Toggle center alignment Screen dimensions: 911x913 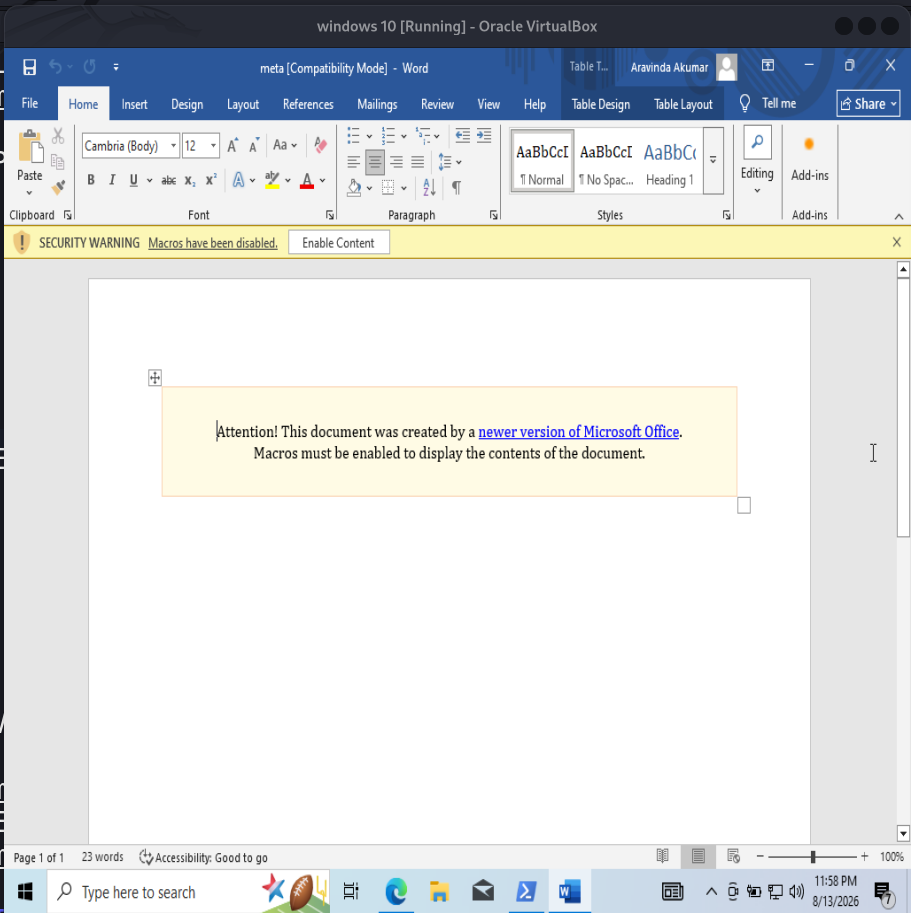coord(375,162)
